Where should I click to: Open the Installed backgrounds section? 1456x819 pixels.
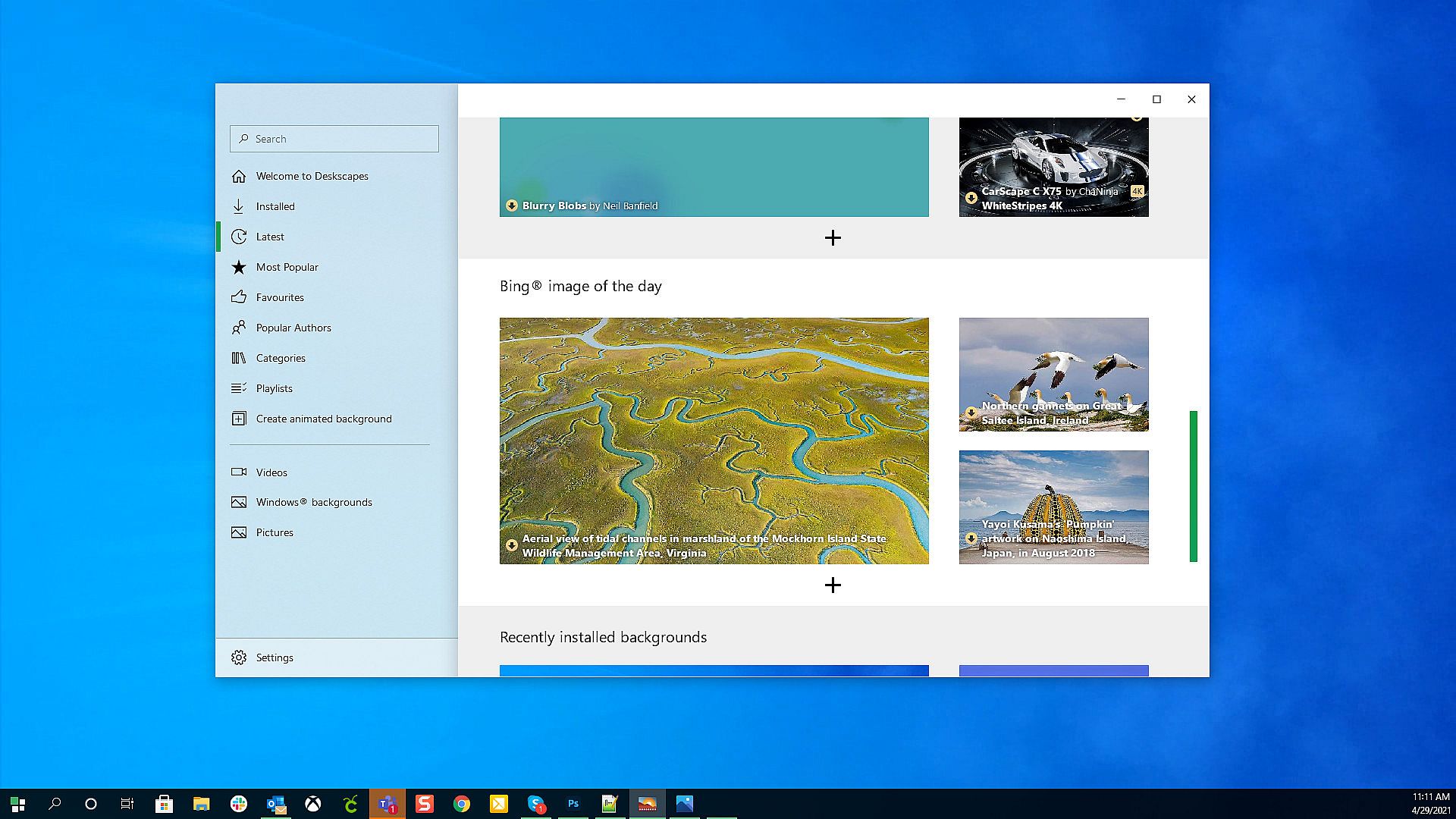[275, 206]
